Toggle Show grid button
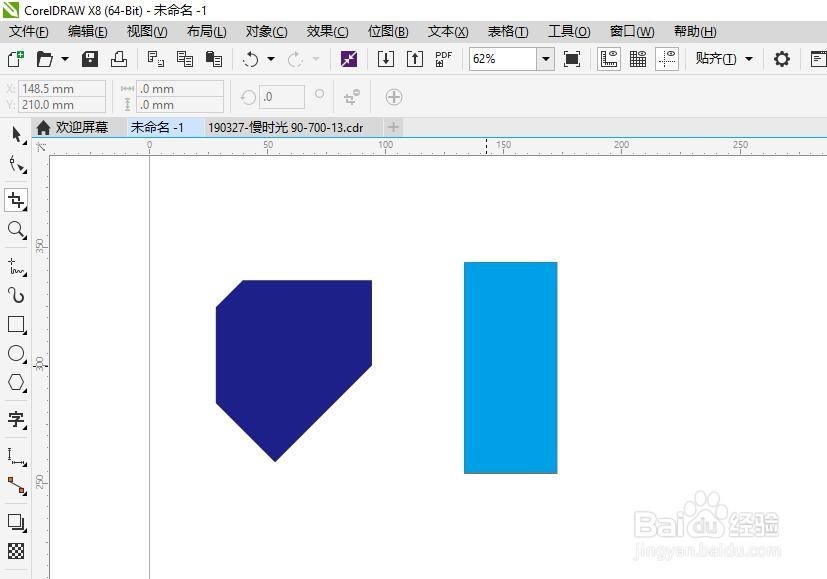827x579 pixels. 638,59
